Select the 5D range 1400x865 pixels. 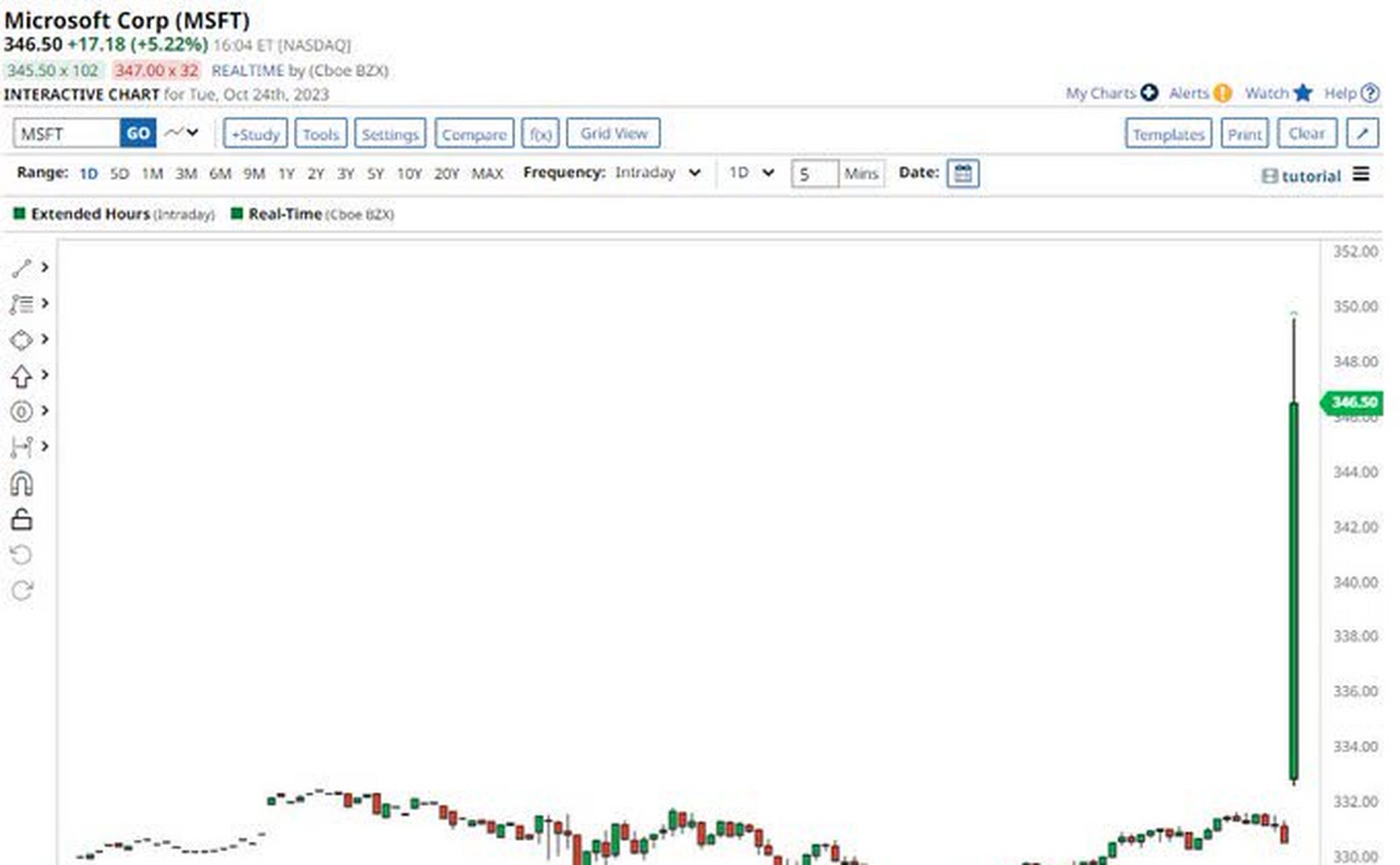pyautogui.click(x=120, y=174)
